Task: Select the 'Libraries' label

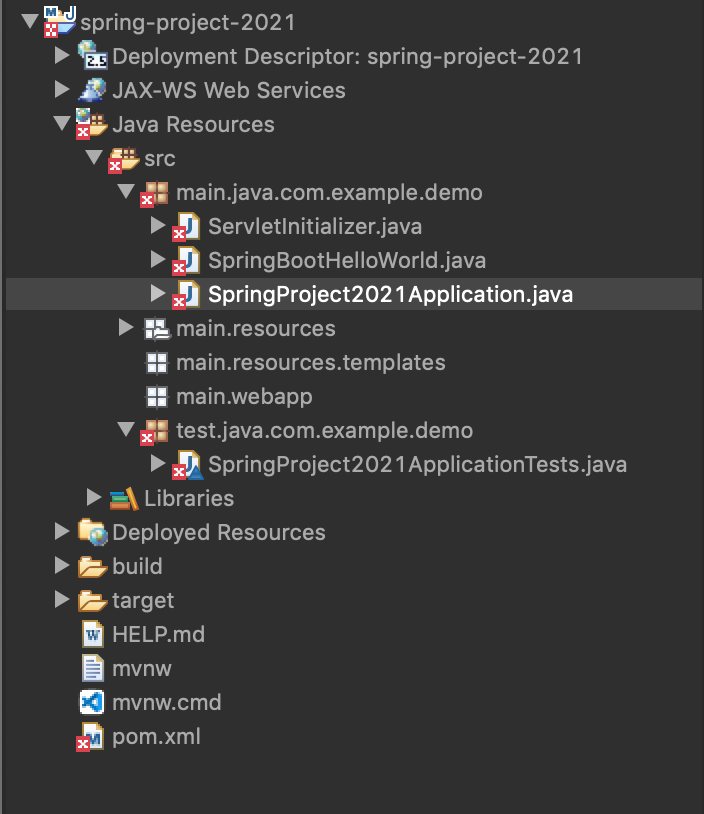Action: pos(189,498)
